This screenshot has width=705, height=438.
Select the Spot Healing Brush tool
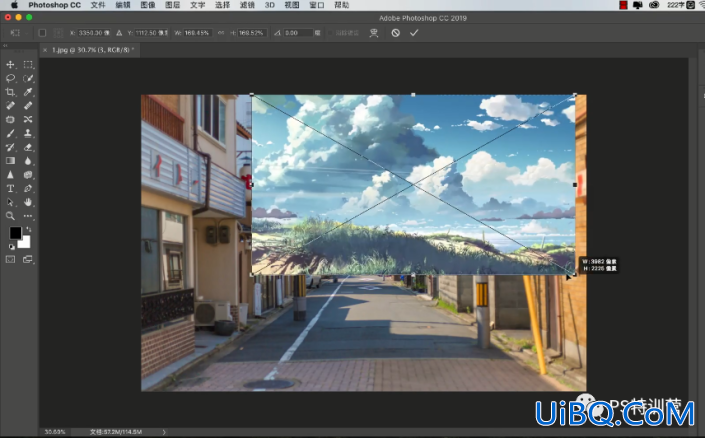point(10,106)
